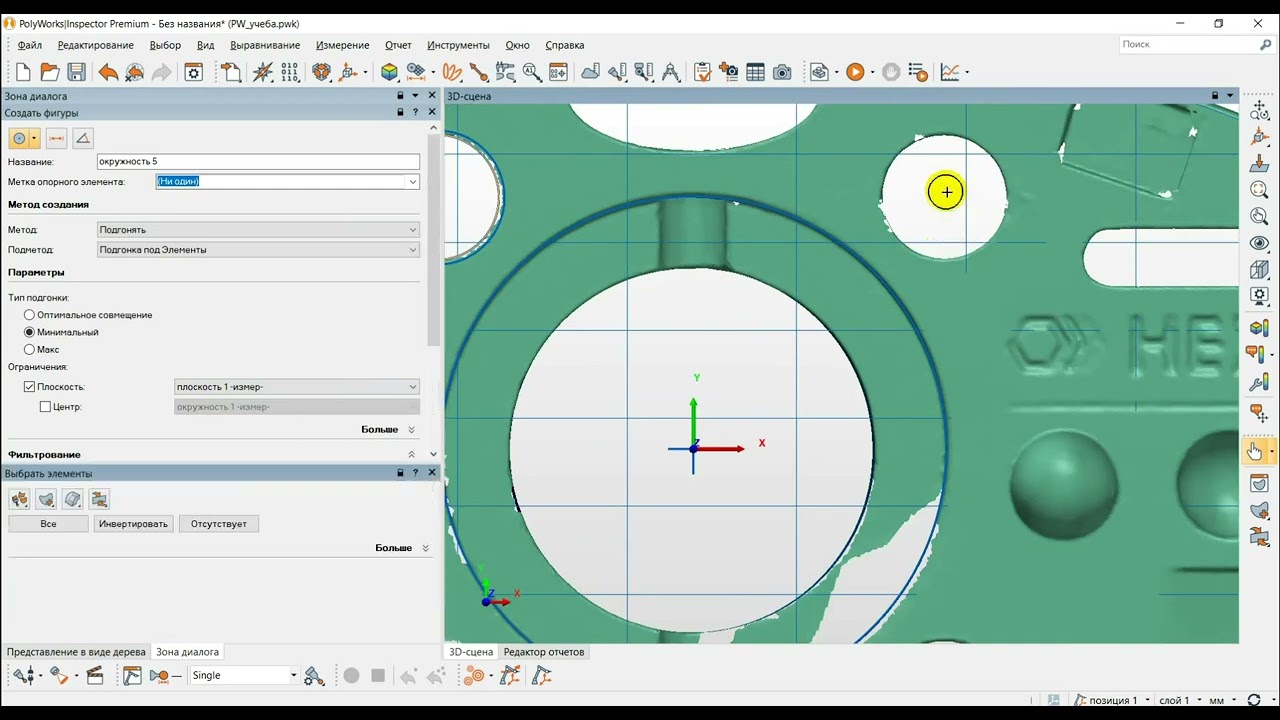Expand the Подметод dropdown
The height and width of the screenshot is (720, 1280).
tap(258, 250)
